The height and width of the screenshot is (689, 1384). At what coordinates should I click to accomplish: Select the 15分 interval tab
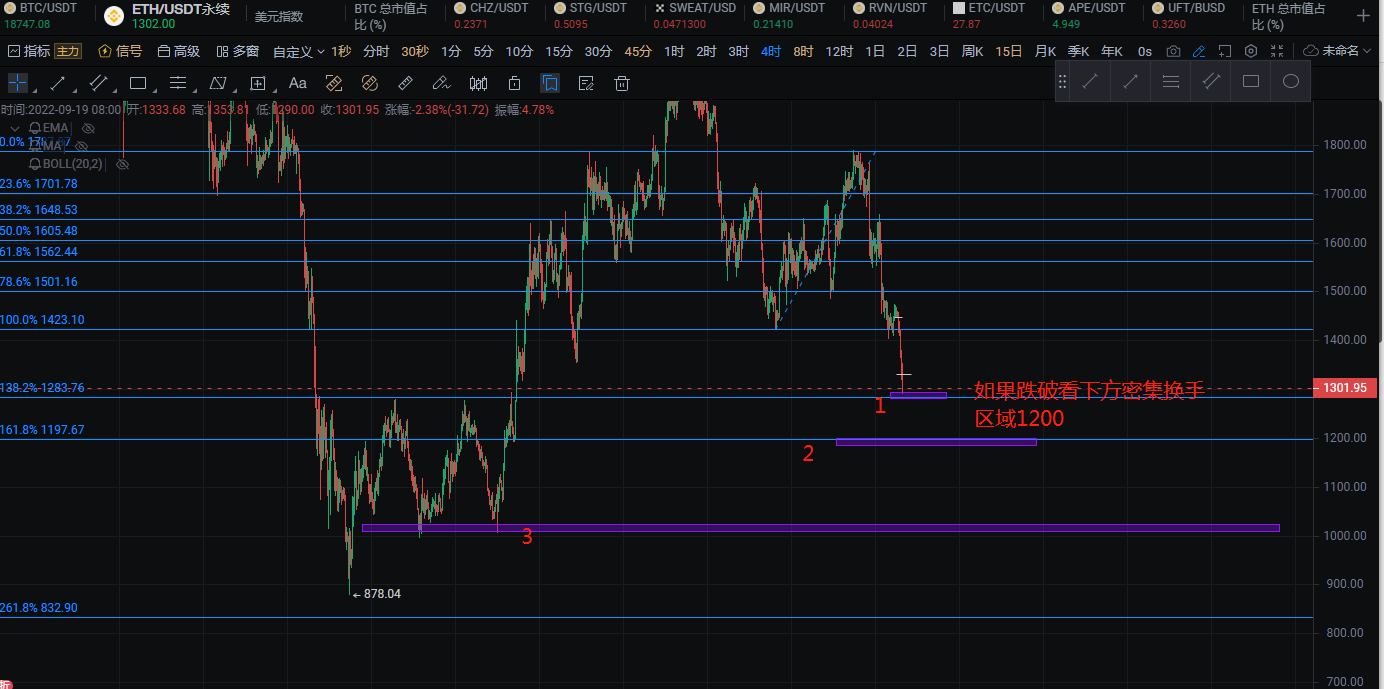pos(558,51)
